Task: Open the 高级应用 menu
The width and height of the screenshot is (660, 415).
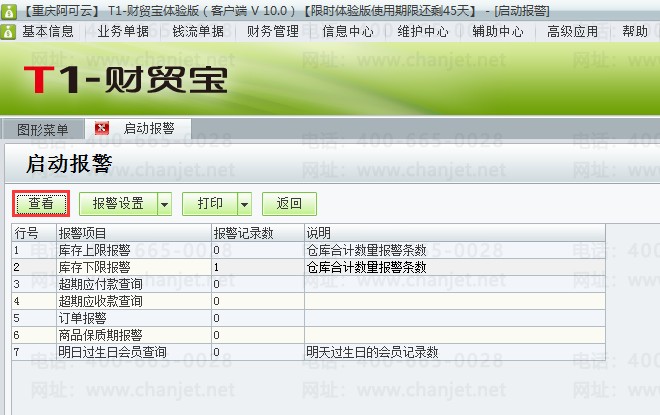Action: click(x=572, y=32)
